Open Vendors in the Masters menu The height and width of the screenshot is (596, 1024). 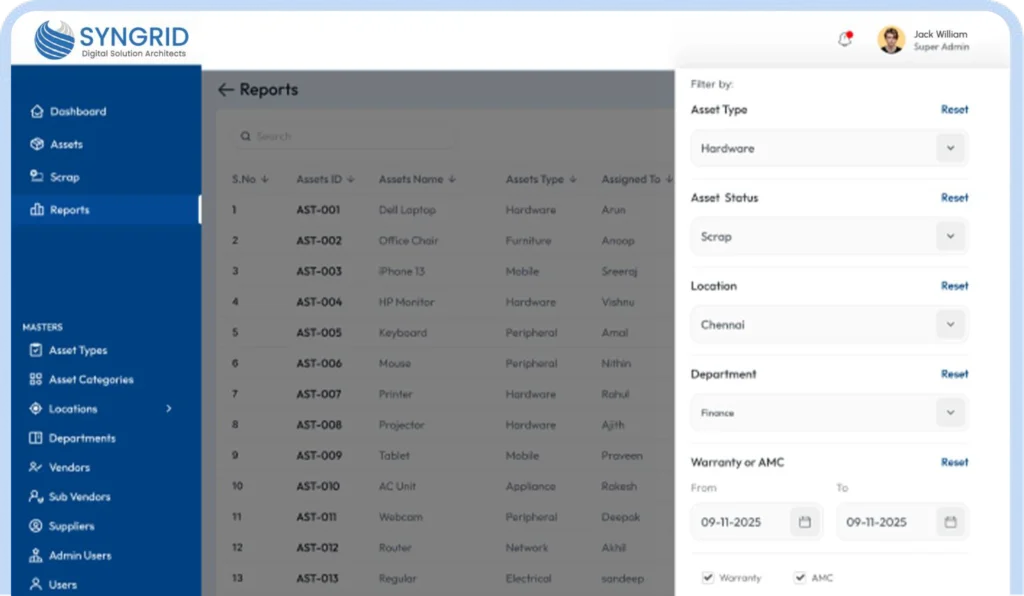point(69,467)
